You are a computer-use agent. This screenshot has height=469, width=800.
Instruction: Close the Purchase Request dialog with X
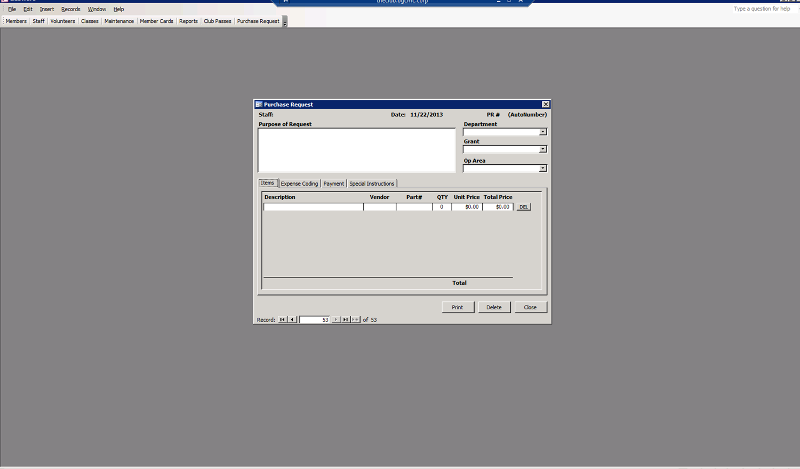click(x=545, y=104)
